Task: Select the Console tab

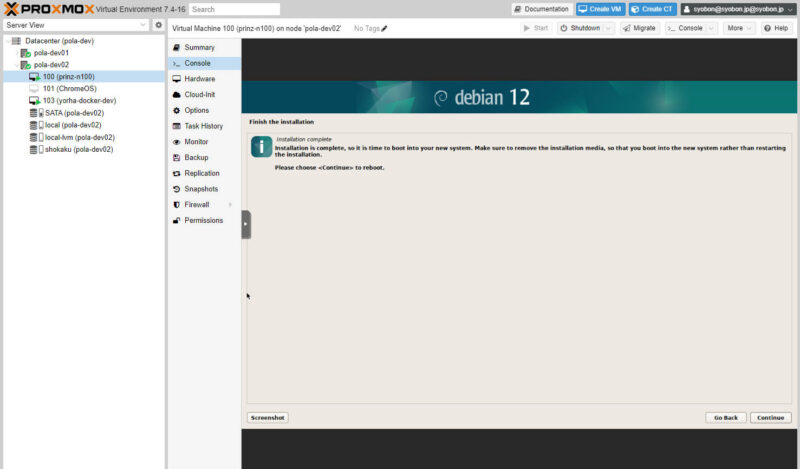Action: click(204, 63)
